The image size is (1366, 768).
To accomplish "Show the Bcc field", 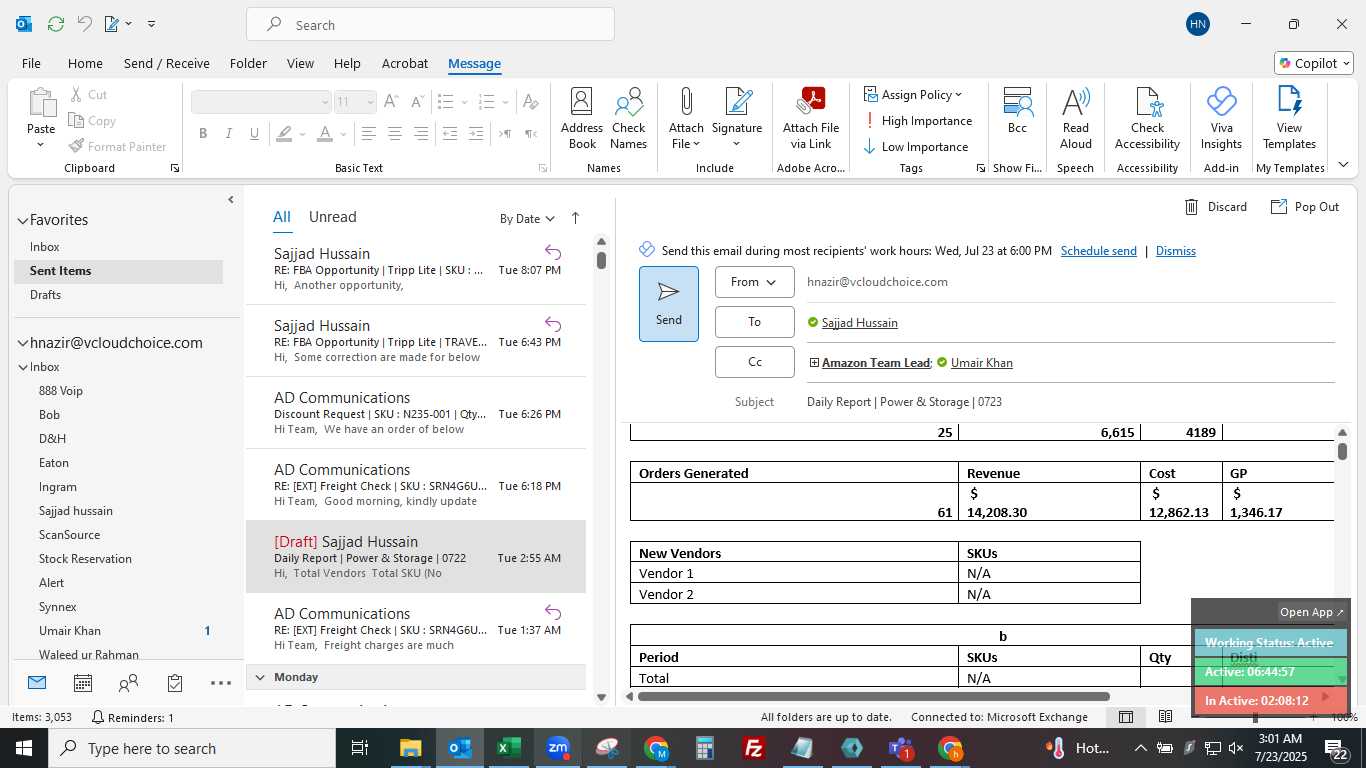I will pyautogui.click(x=1017, y=110).
